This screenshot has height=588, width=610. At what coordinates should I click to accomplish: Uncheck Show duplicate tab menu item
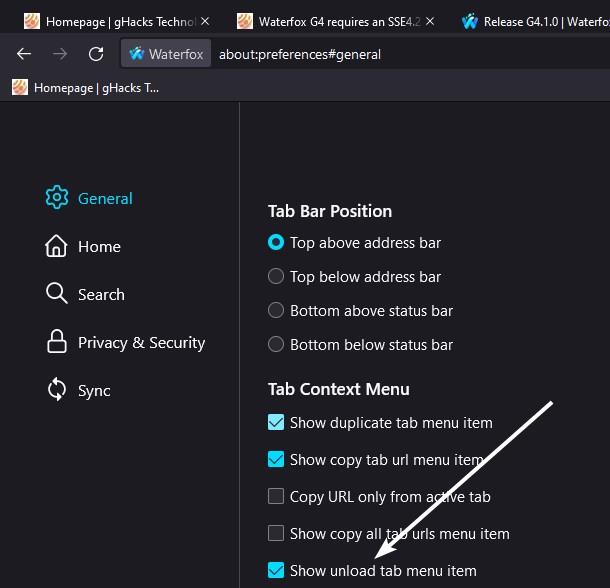[x=276, y=422]
